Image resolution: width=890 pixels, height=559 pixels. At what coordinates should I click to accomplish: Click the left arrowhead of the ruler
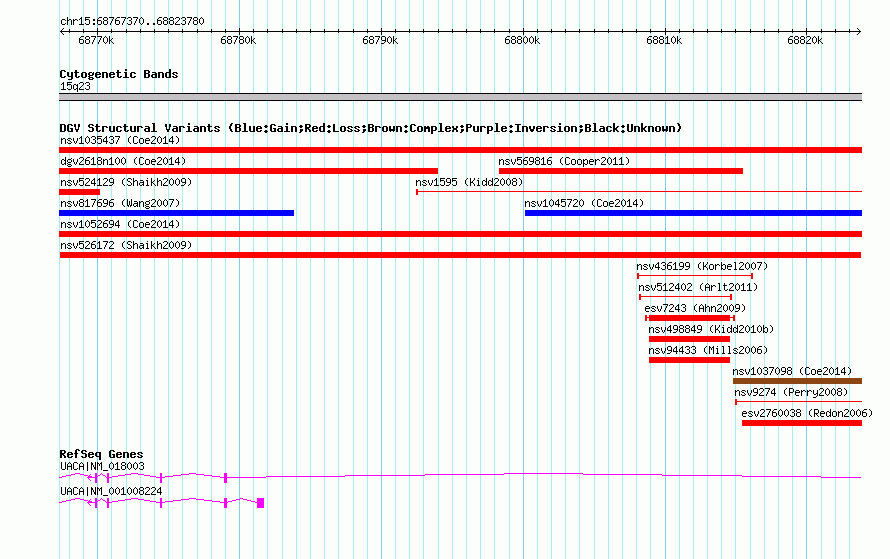point(62,31)
